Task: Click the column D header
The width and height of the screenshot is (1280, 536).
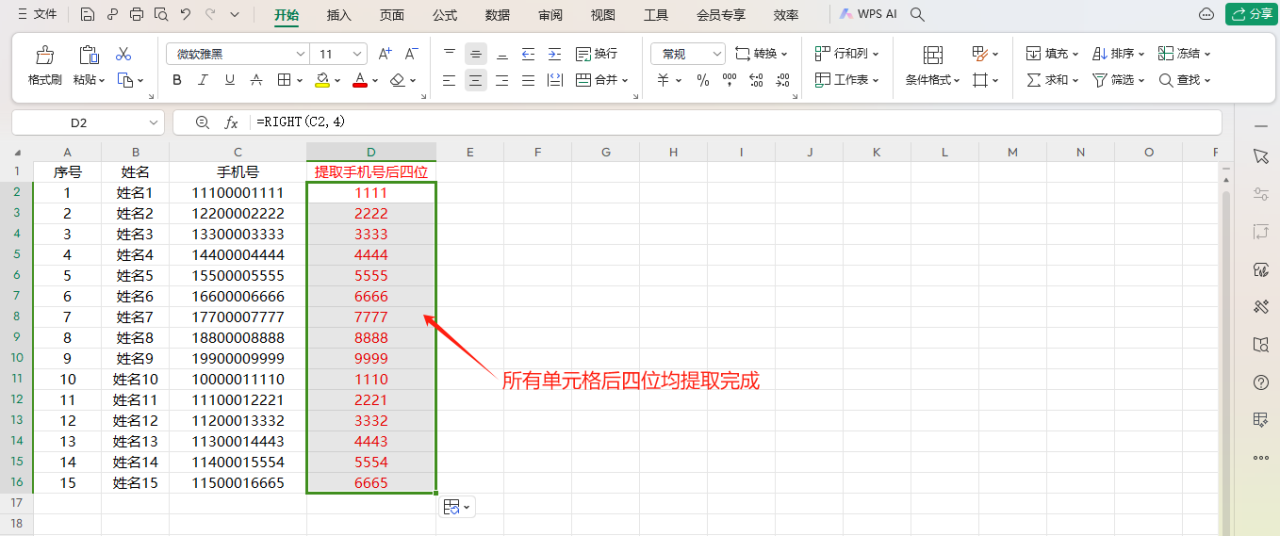Action: point(371,152)
